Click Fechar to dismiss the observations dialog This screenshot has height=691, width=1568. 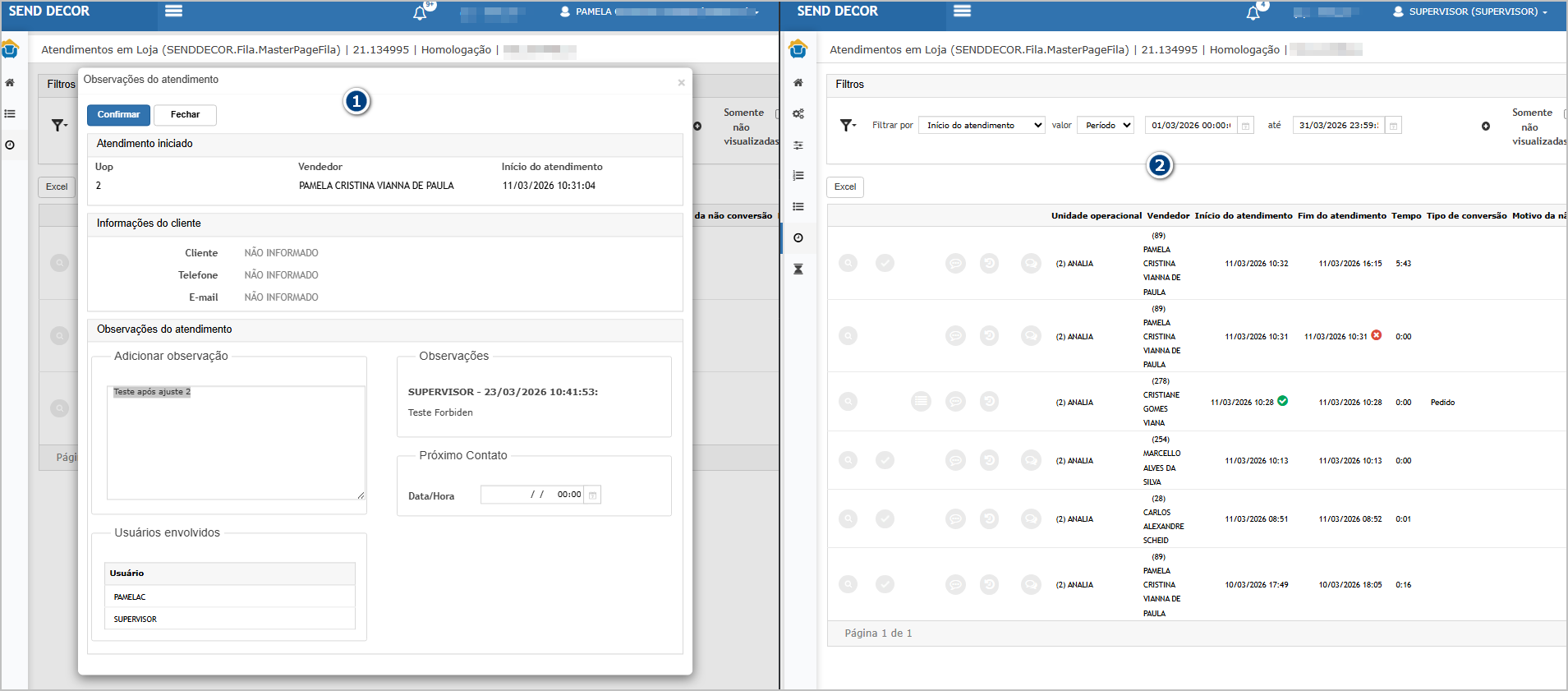pyautogui.click(x=185, y=115)
